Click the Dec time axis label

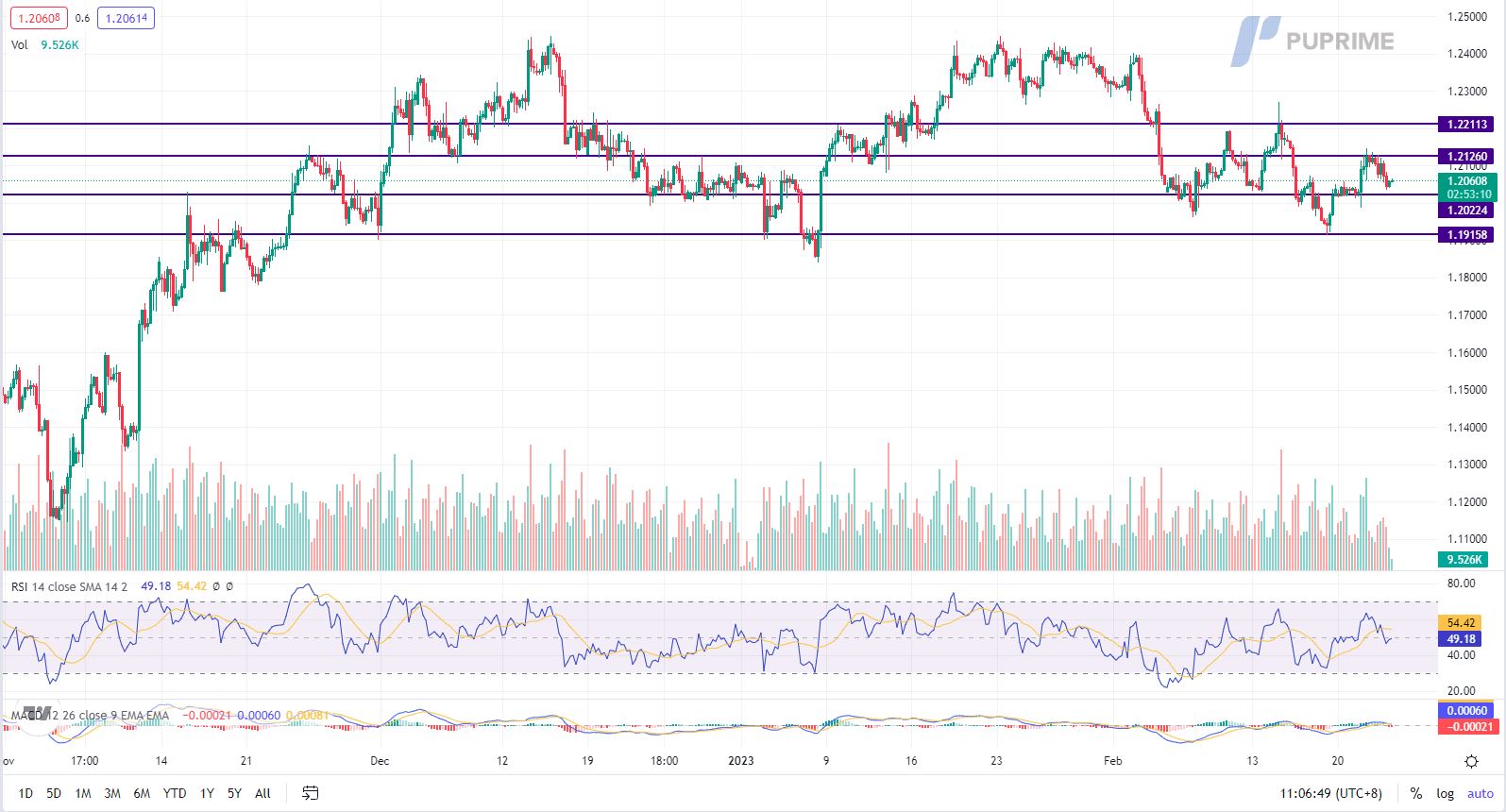coord(380,761)
